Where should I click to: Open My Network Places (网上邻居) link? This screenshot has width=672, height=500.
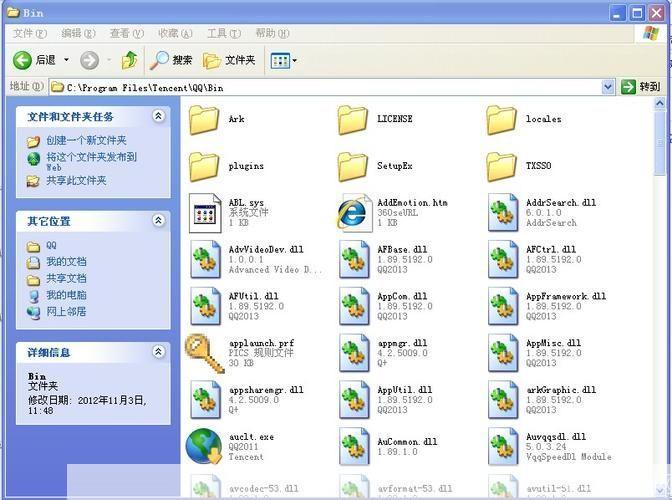coord(66,312)
